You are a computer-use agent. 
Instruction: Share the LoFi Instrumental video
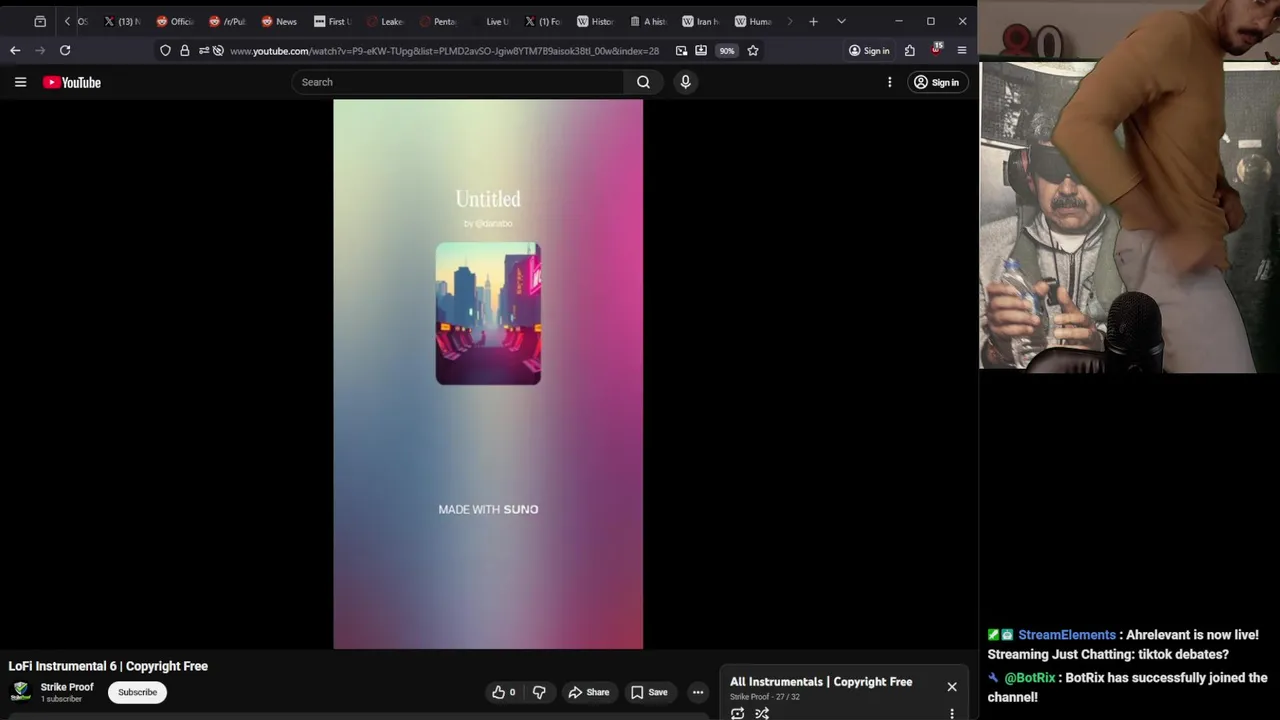point(588,692)
